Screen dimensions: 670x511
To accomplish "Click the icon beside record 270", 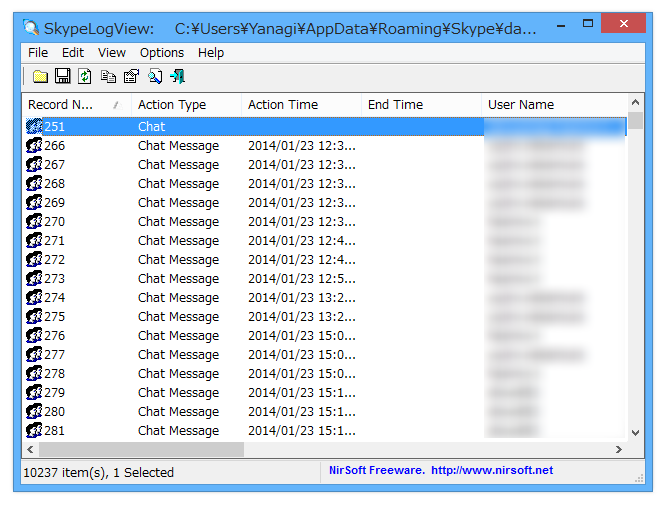I will click(34, 221).
